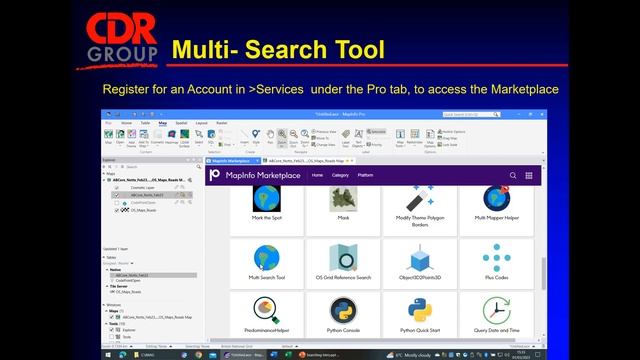Screen dimensions: 640x360
Task: Select the Zoom Out tool in ribbon
Action: click(293, 138)
